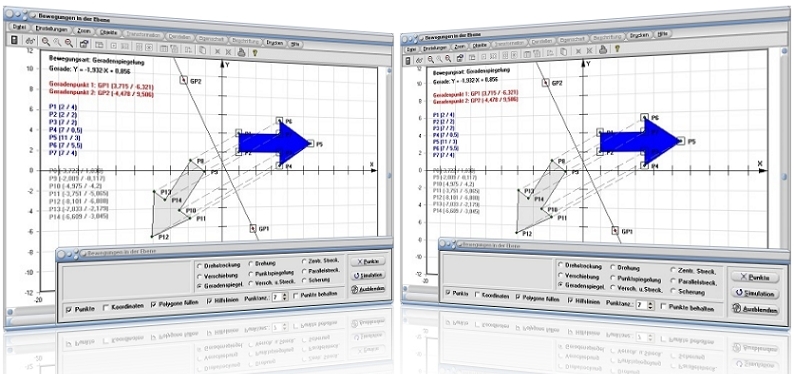Click the copy pages icon in the left window toolbar
Screen dimensions: 794x374
tap(202, 50)
